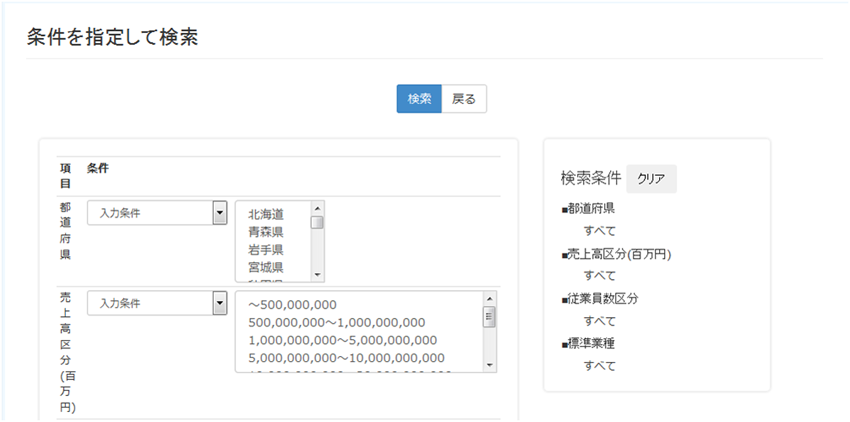Image resolution: width=850 pixels, height=422 pixels.
Task: Click empty scrollbar track in prefecture list
Action: tap(317, 250)
